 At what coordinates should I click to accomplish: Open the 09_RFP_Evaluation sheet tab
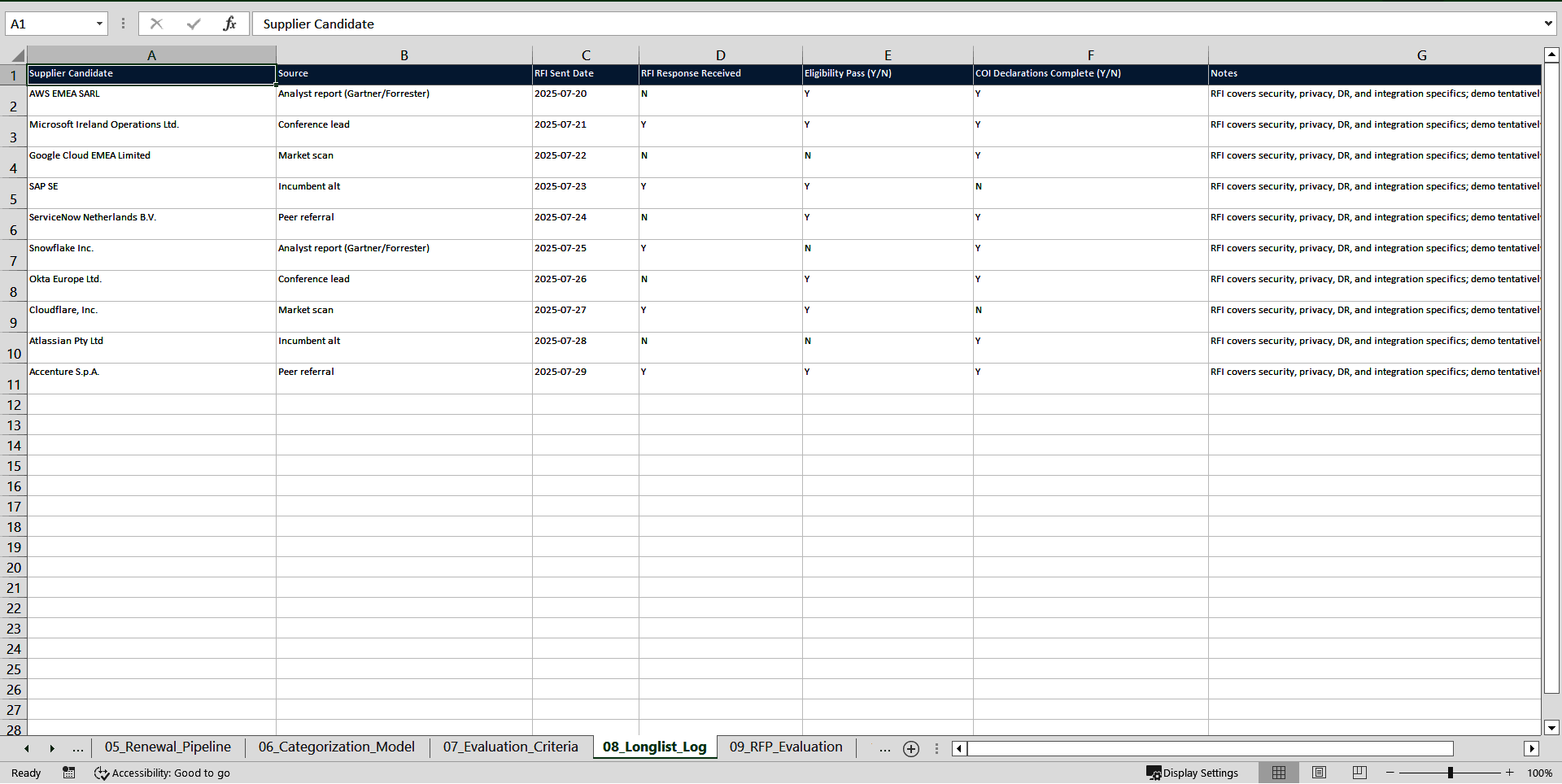[786, 747]
